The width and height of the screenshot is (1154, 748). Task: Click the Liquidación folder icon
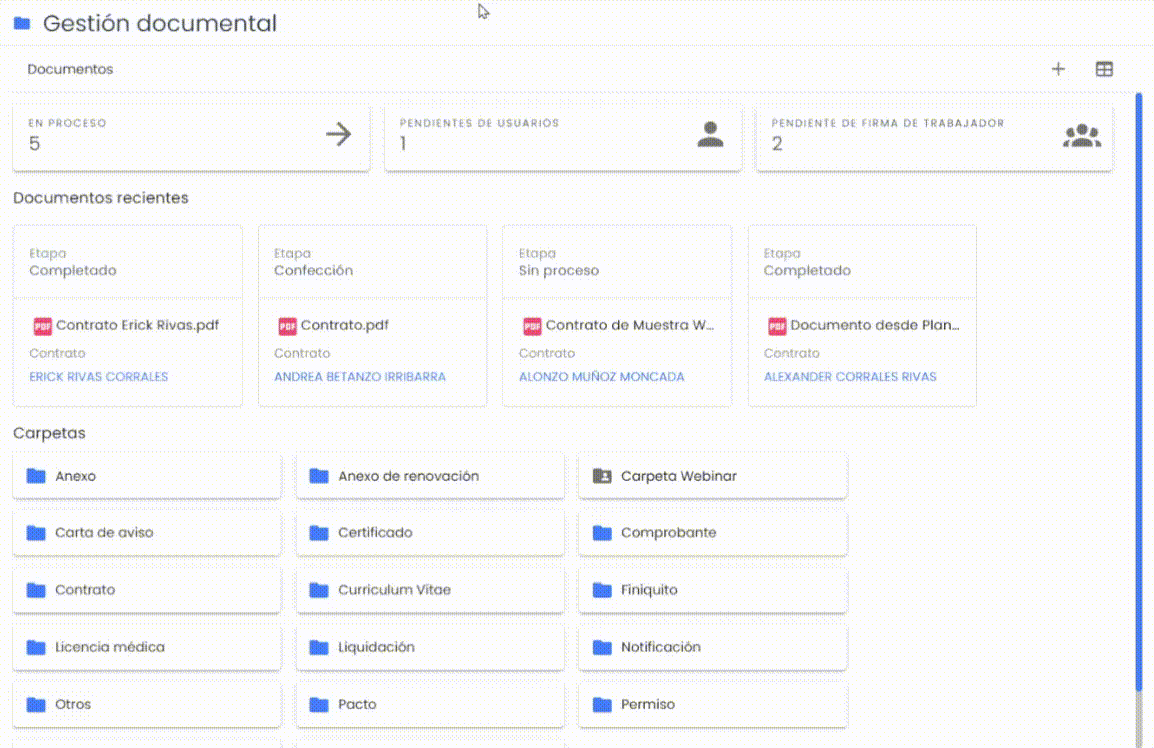click(319, 647)
